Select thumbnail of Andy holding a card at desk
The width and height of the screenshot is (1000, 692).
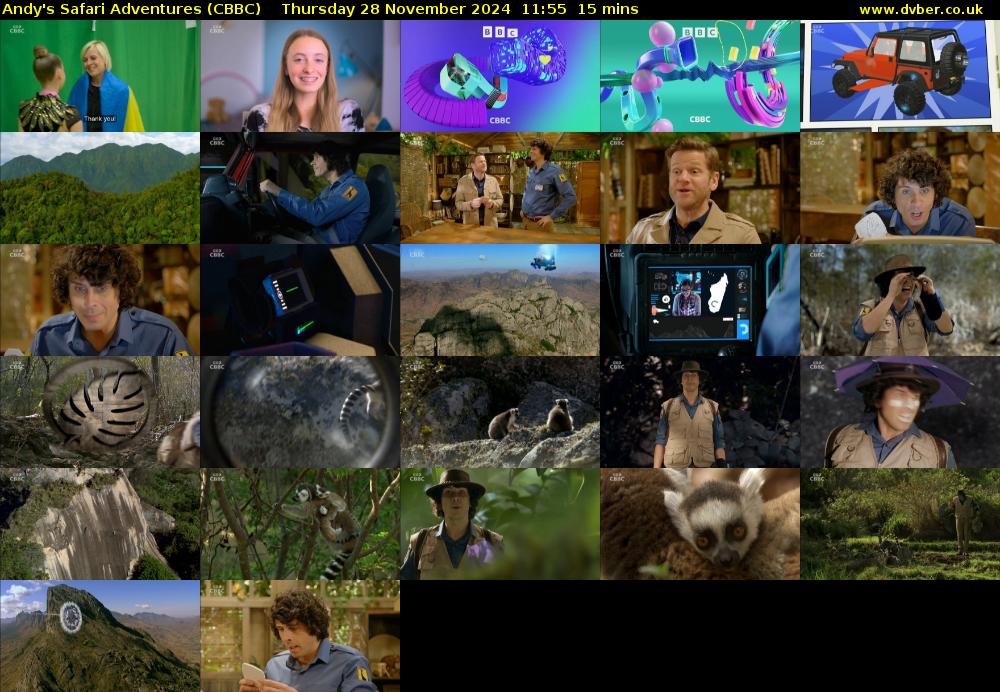900,188
